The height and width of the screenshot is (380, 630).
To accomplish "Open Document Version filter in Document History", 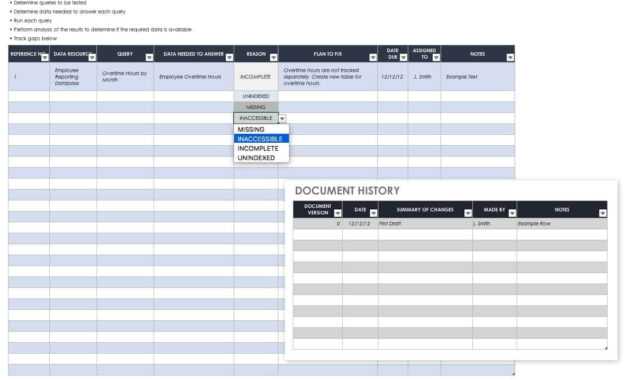I will pos(338,213).
